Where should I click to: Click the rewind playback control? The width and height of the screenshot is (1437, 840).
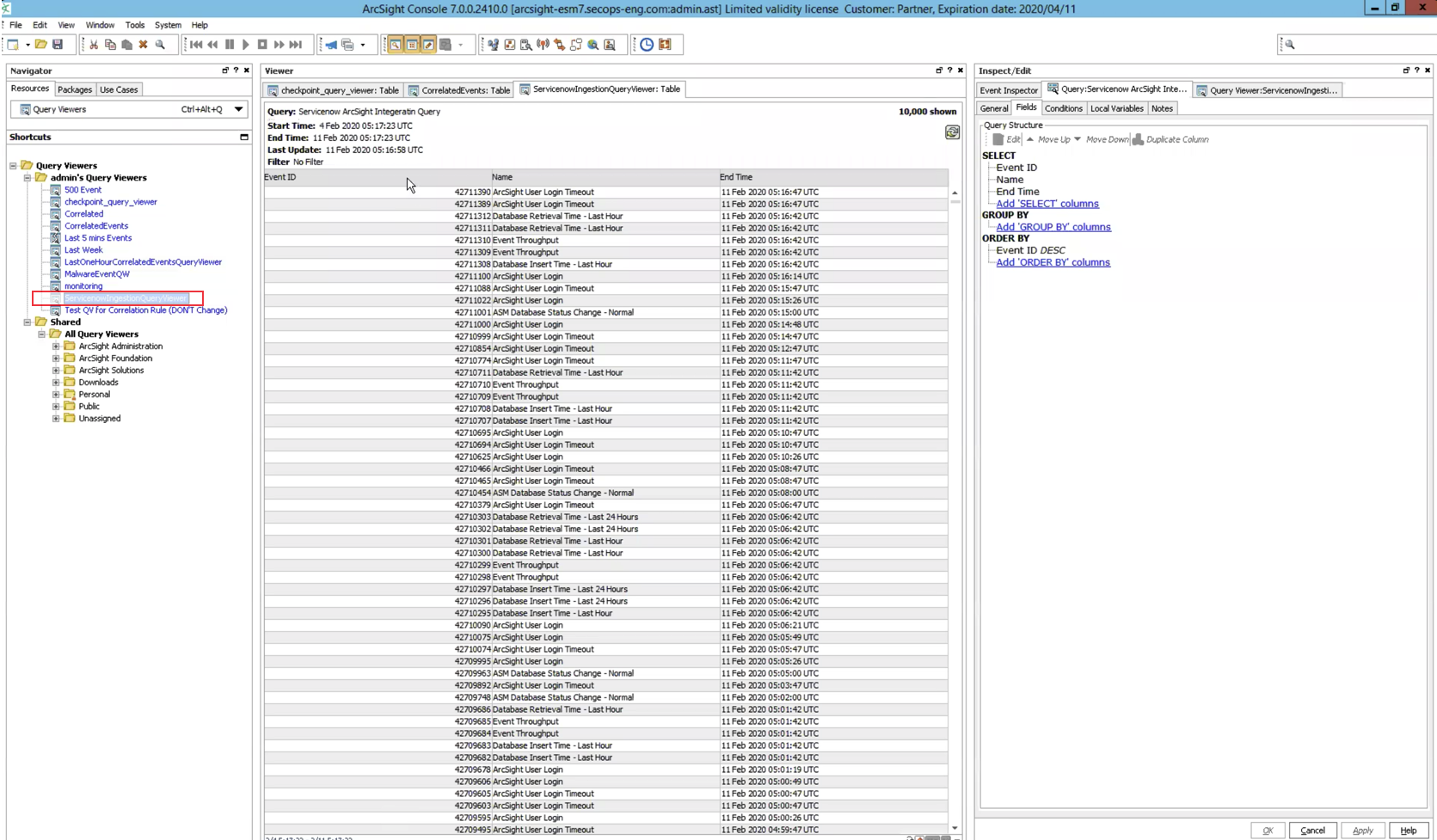click(x=212, y=45)
